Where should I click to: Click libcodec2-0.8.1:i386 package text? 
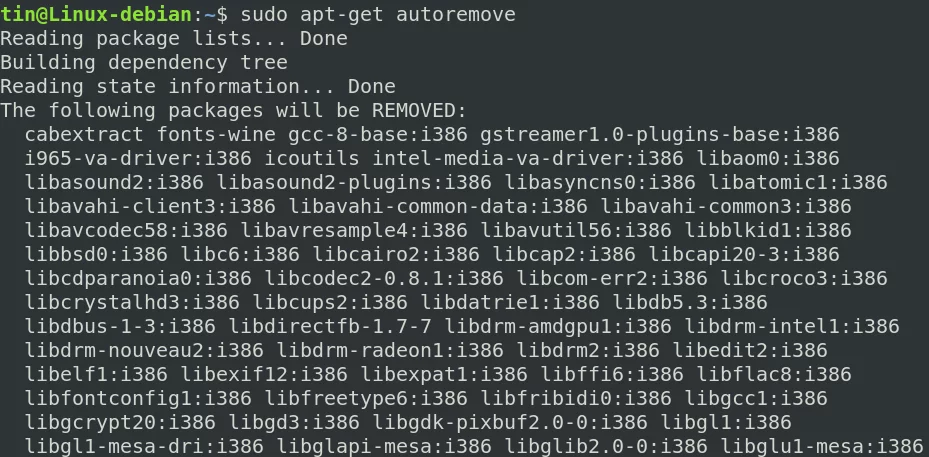point(383,278)
